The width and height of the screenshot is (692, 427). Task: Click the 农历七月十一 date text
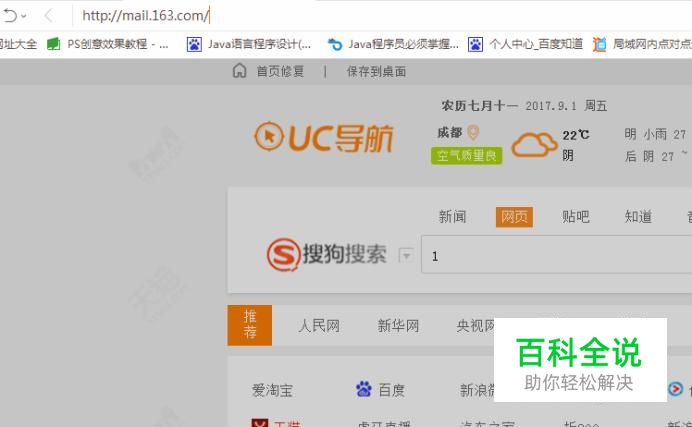coord(479,106)
